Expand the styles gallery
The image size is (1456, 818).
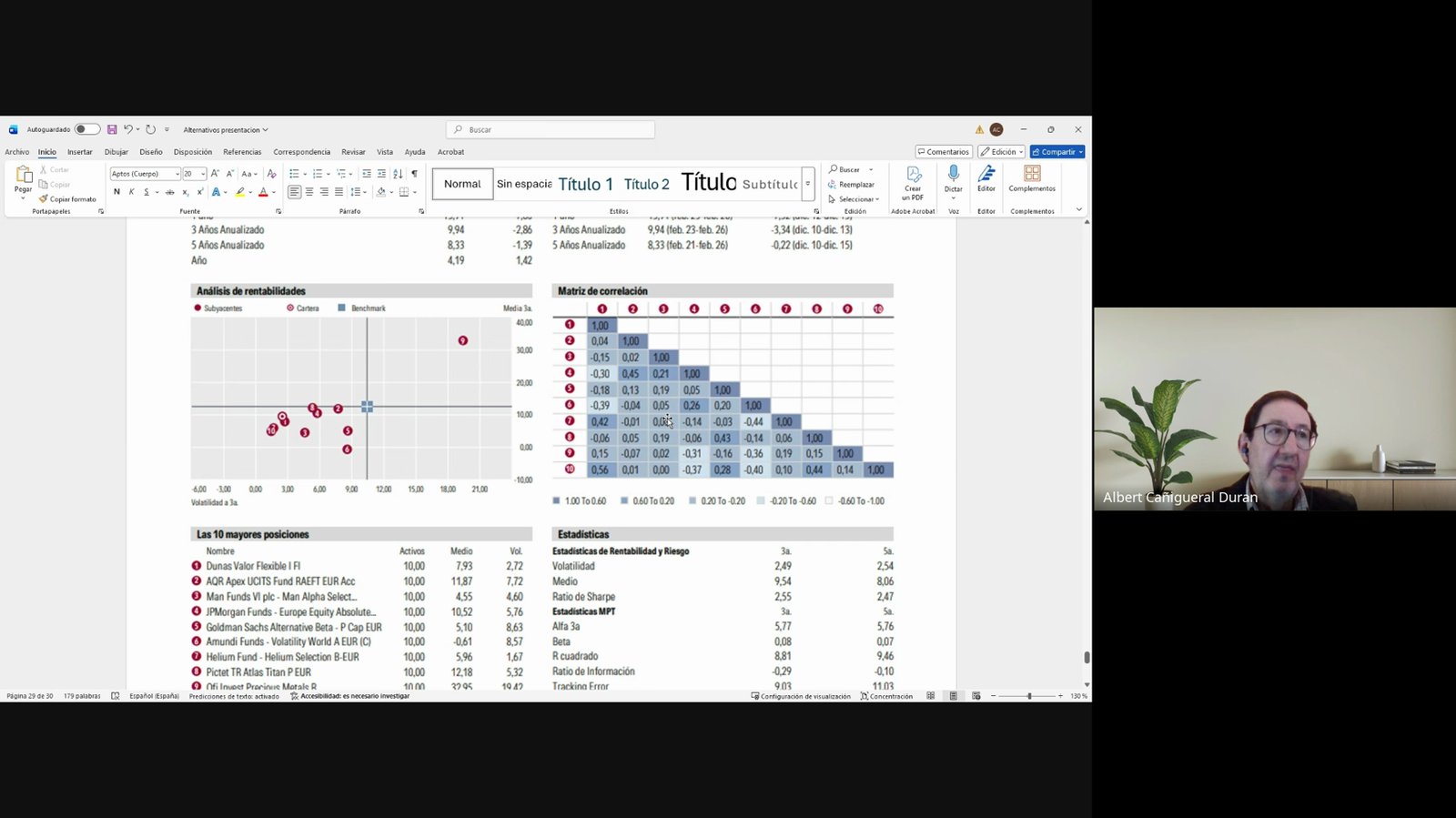[808, 184]
